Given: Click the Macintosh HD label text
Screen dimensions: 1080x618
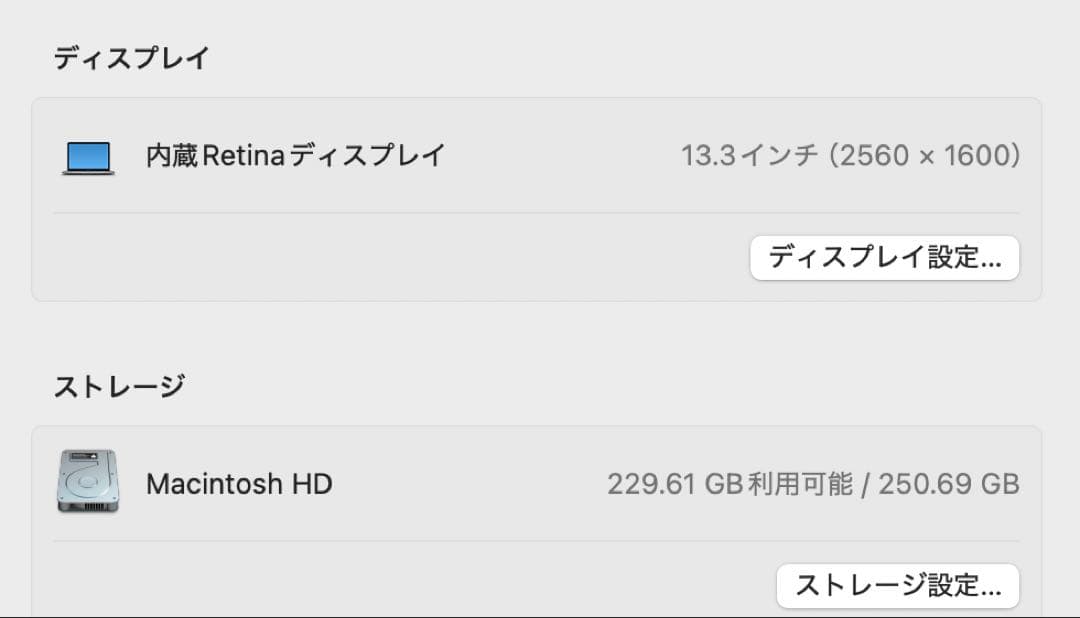Looking at the screenshot, I should click(x=239, y=484).
